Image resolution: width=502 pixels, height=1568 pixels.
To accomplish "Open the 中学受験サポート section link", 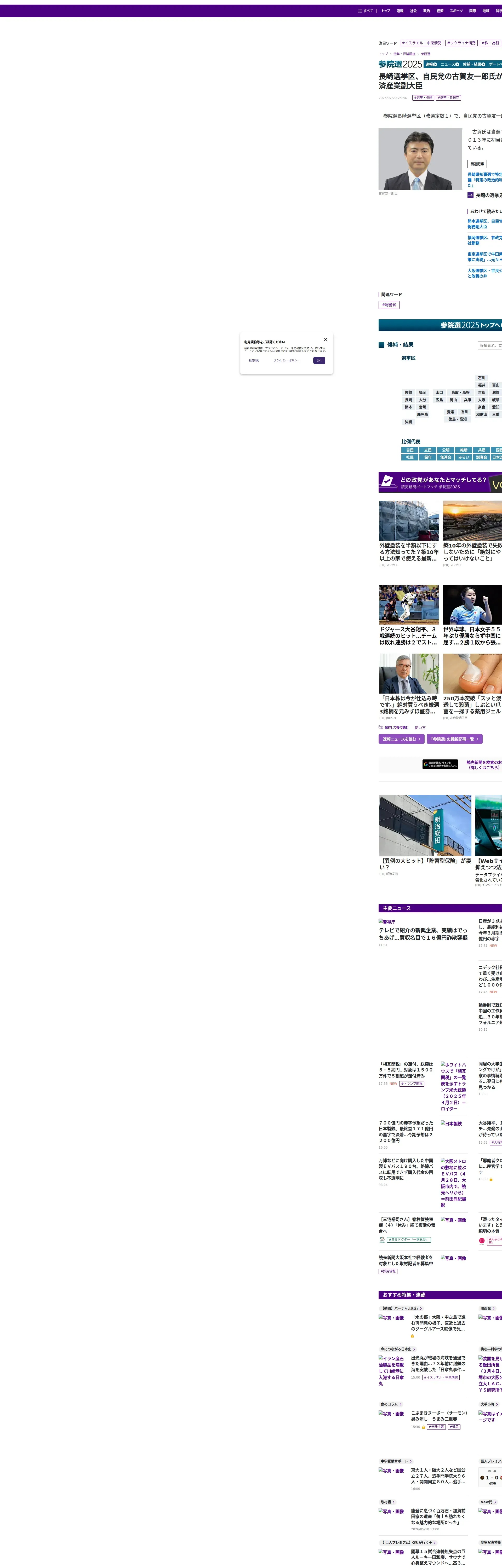I will (x=396, y=1461).
